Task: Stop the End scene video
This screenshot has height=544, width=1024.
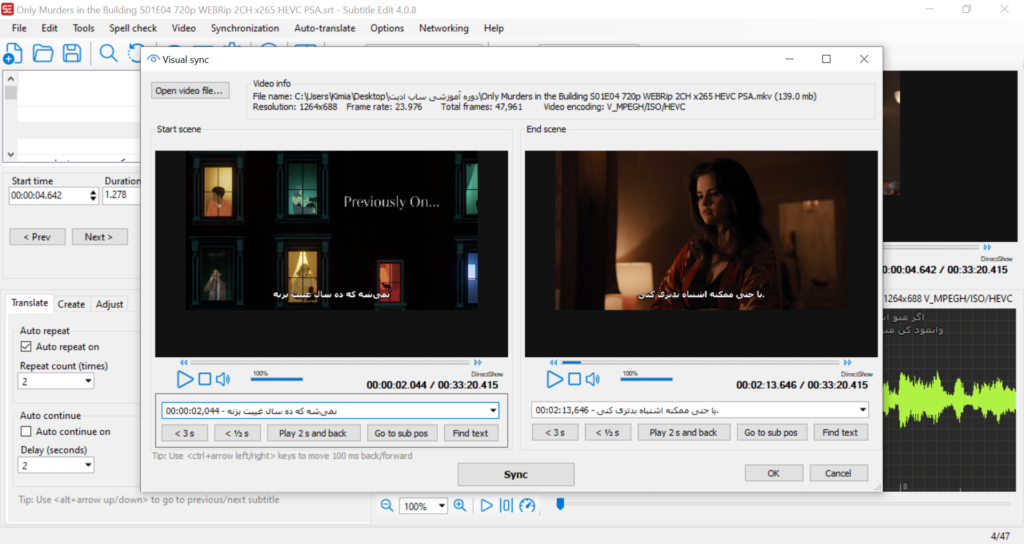Action: 575,379
